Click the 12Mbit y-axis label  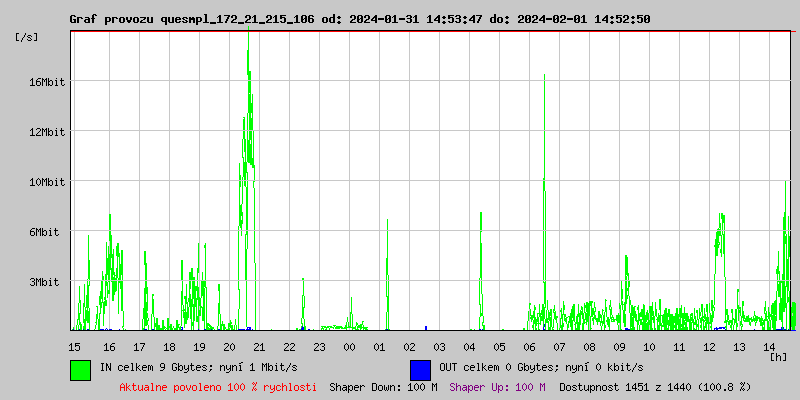(47, 132)
